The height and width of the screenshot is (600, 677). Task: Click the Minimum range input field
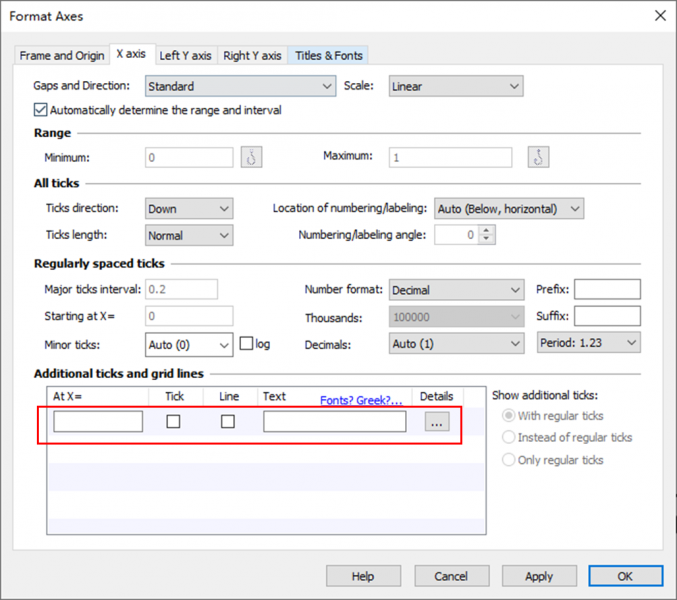189,157
